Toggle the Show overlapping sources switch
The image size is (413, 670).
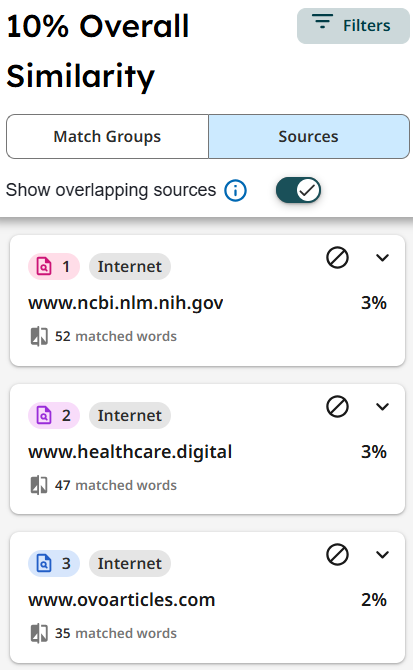click(x=298, y=190)
